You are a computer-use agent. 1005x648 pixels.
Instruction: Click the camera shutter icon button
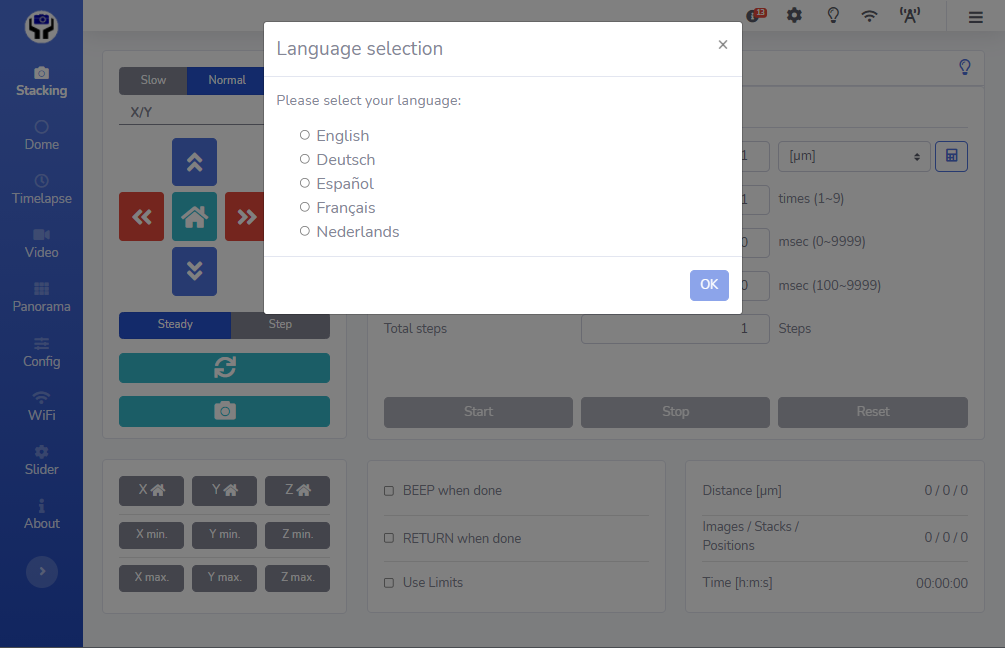click(x=224, y=411)
